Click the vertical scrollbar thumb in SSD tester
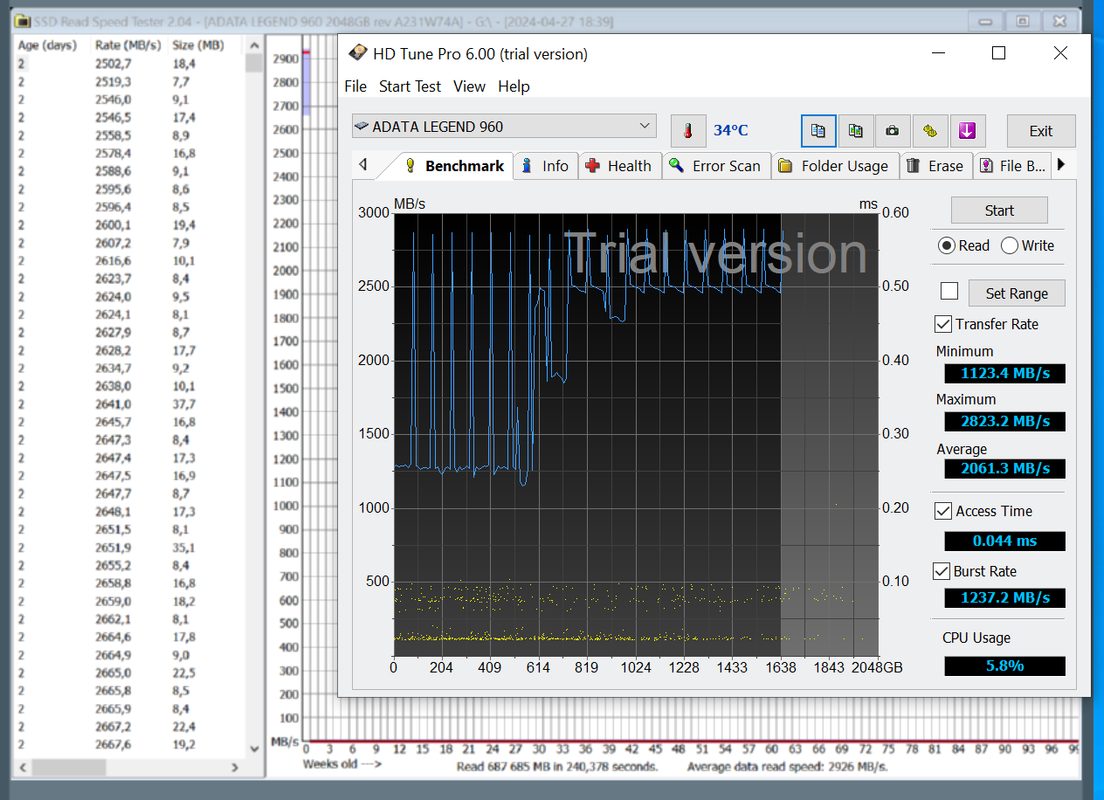The height and width of the screenshot is (800, 1104). click(254, 63)
